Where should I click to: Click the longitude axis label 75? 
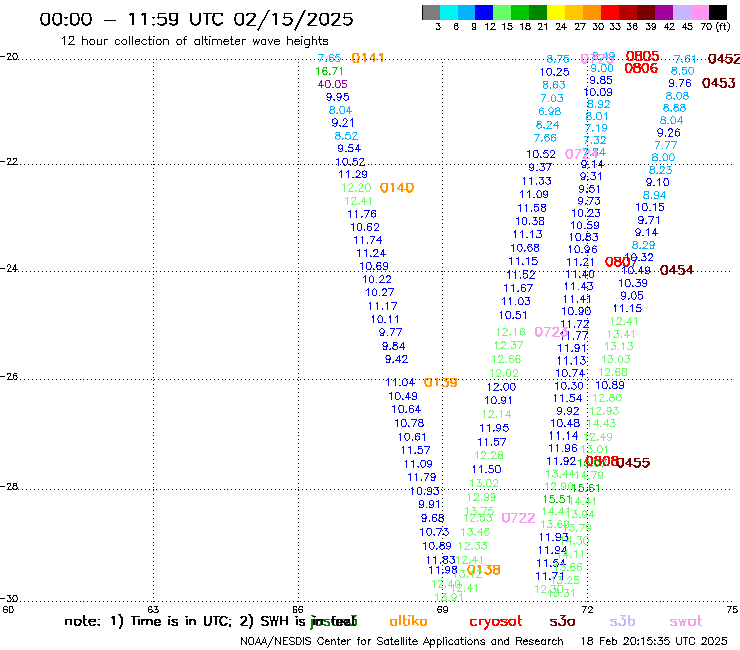[732, 609]
